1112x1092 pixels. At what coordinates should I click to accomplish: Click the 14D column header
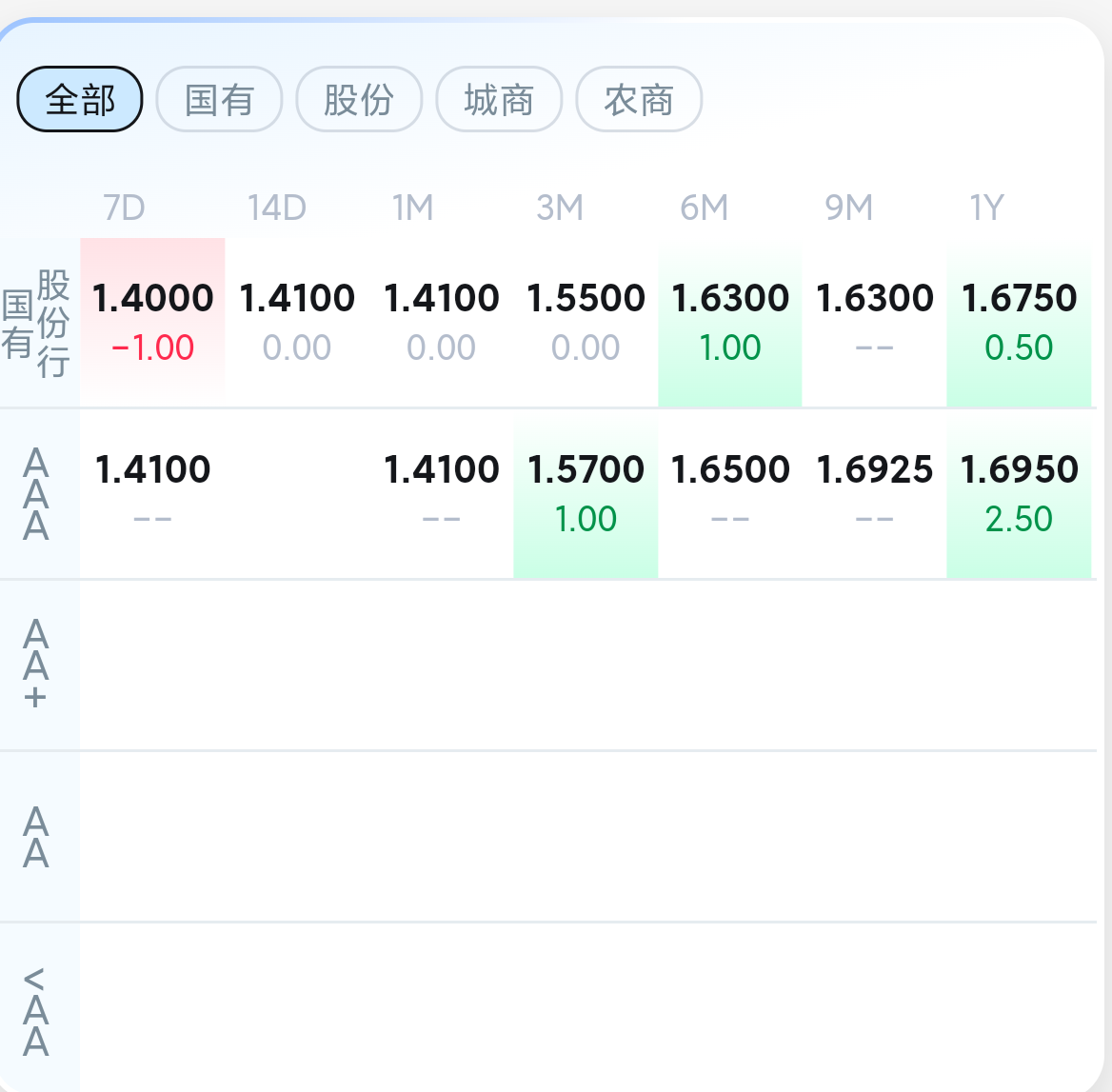tap(277, 208)
